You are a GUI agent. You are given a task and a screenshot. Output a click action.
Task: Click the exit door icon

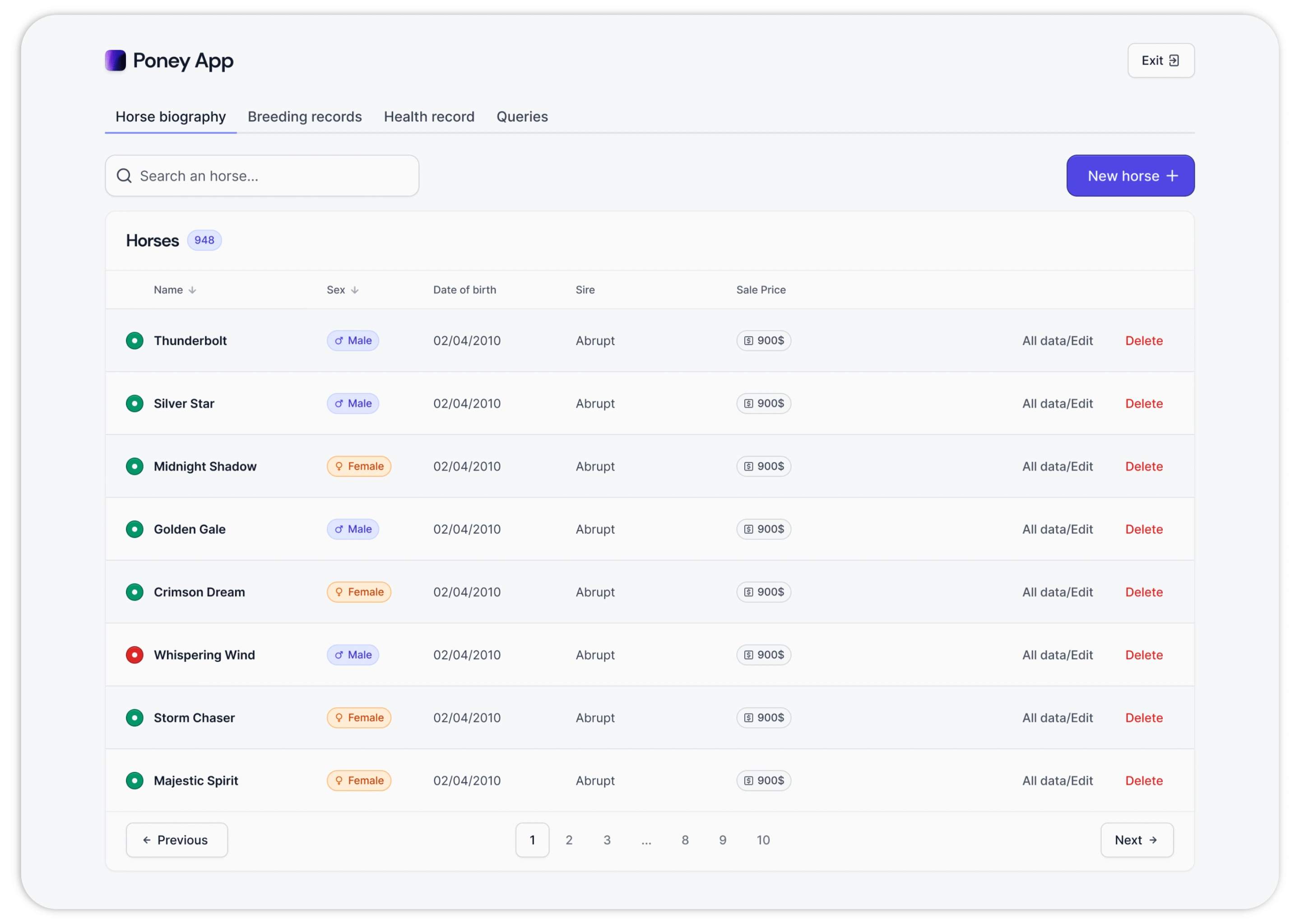point(1174,60)
